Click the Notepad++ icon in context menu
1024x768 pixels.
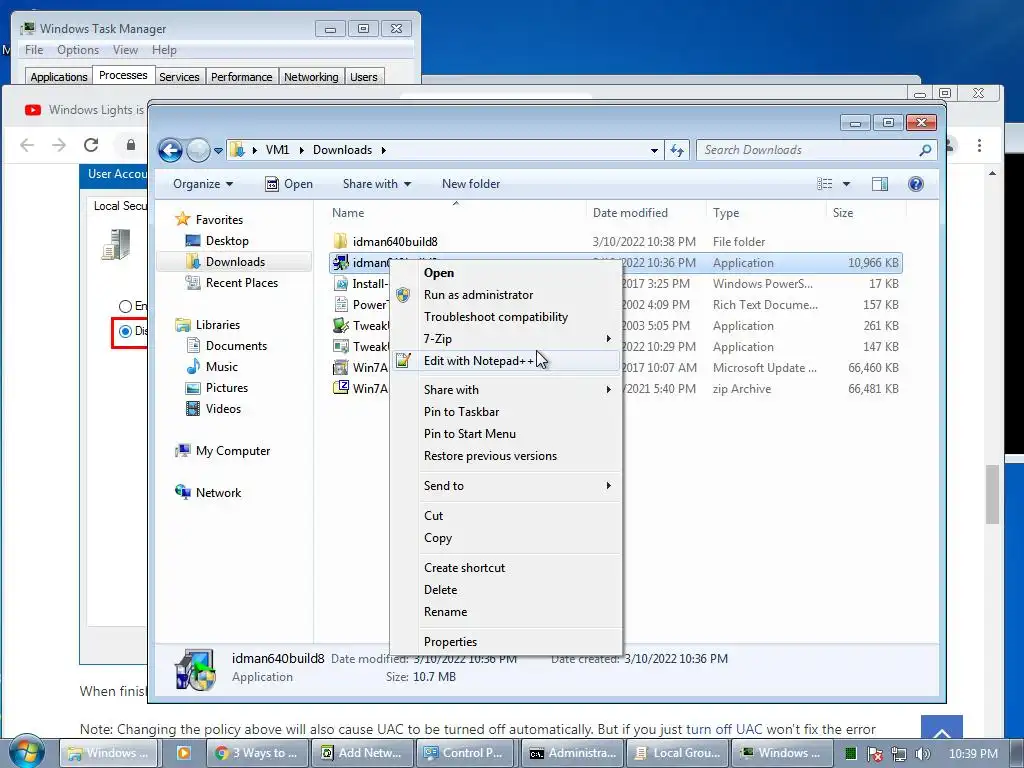click(404, 360)
